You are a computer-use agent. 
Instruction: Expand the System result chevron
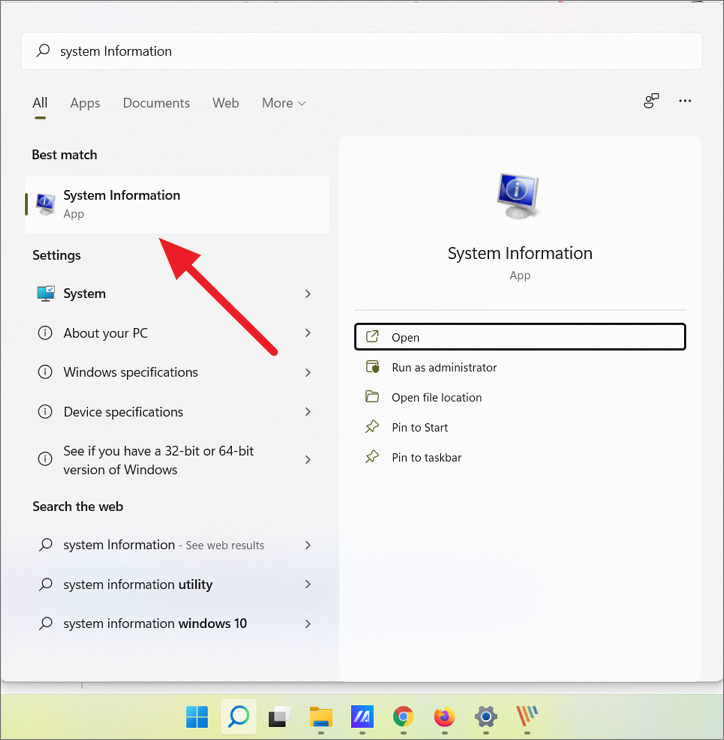coord(308,294)
